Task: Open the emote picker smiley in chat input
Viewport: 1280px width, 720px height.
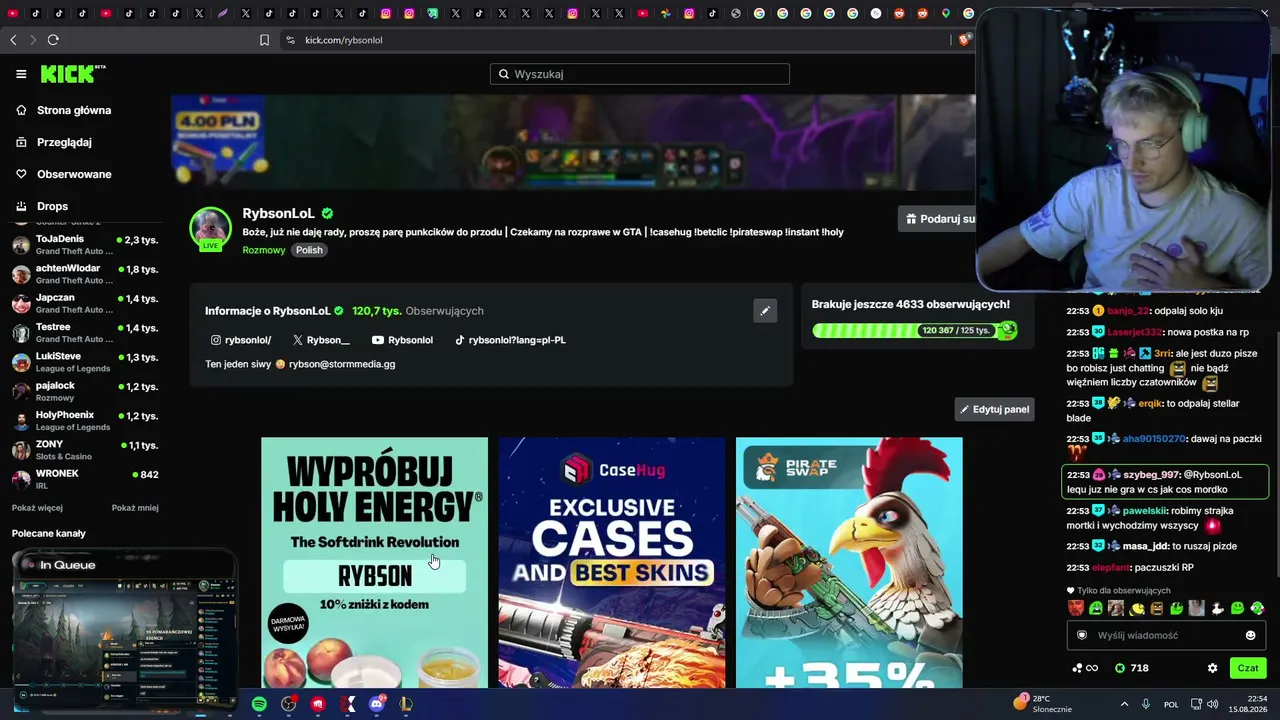Action: click(1250, 635)
